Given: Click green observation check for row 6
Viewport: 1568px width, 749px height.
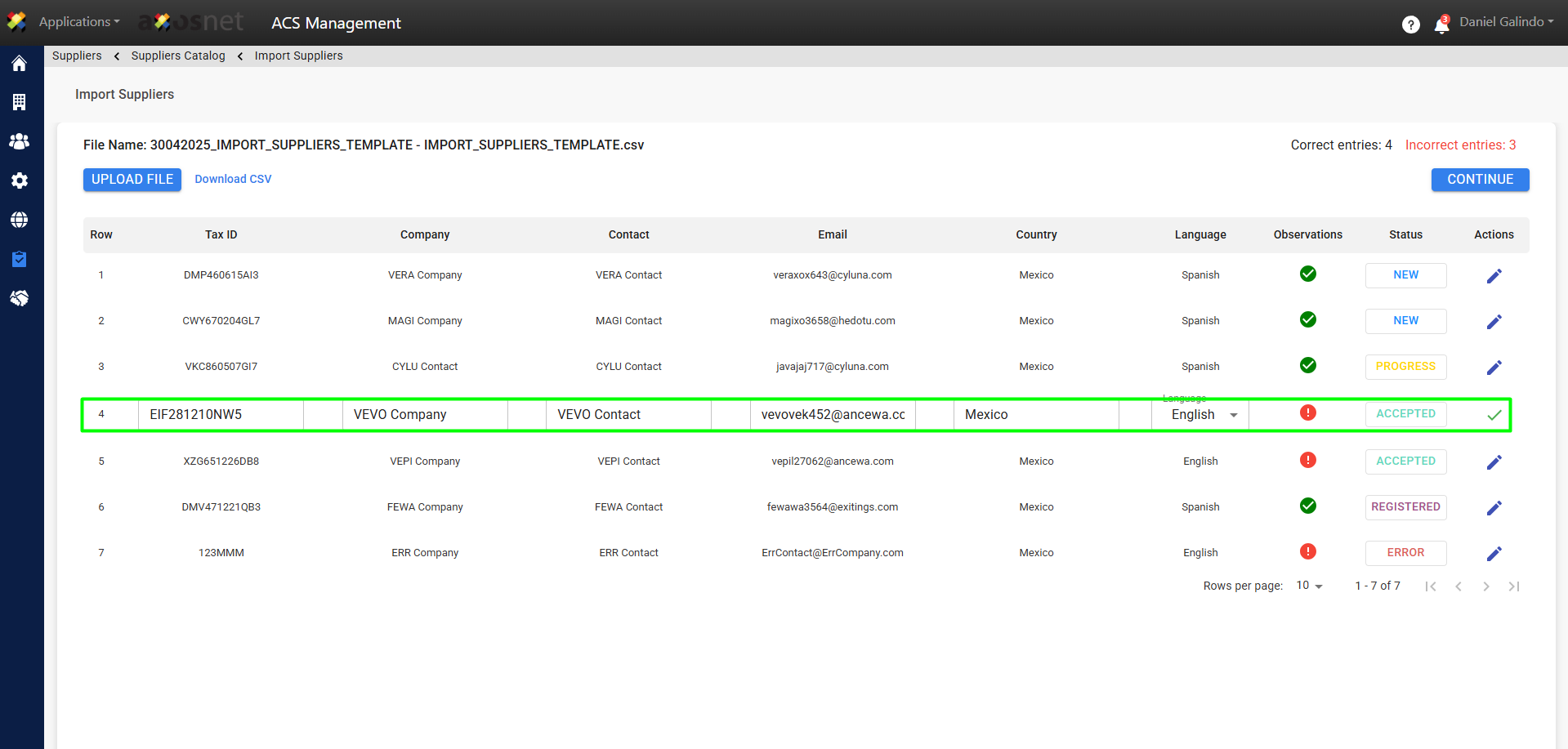Looking at the screenshot, I should point(1308,506).
